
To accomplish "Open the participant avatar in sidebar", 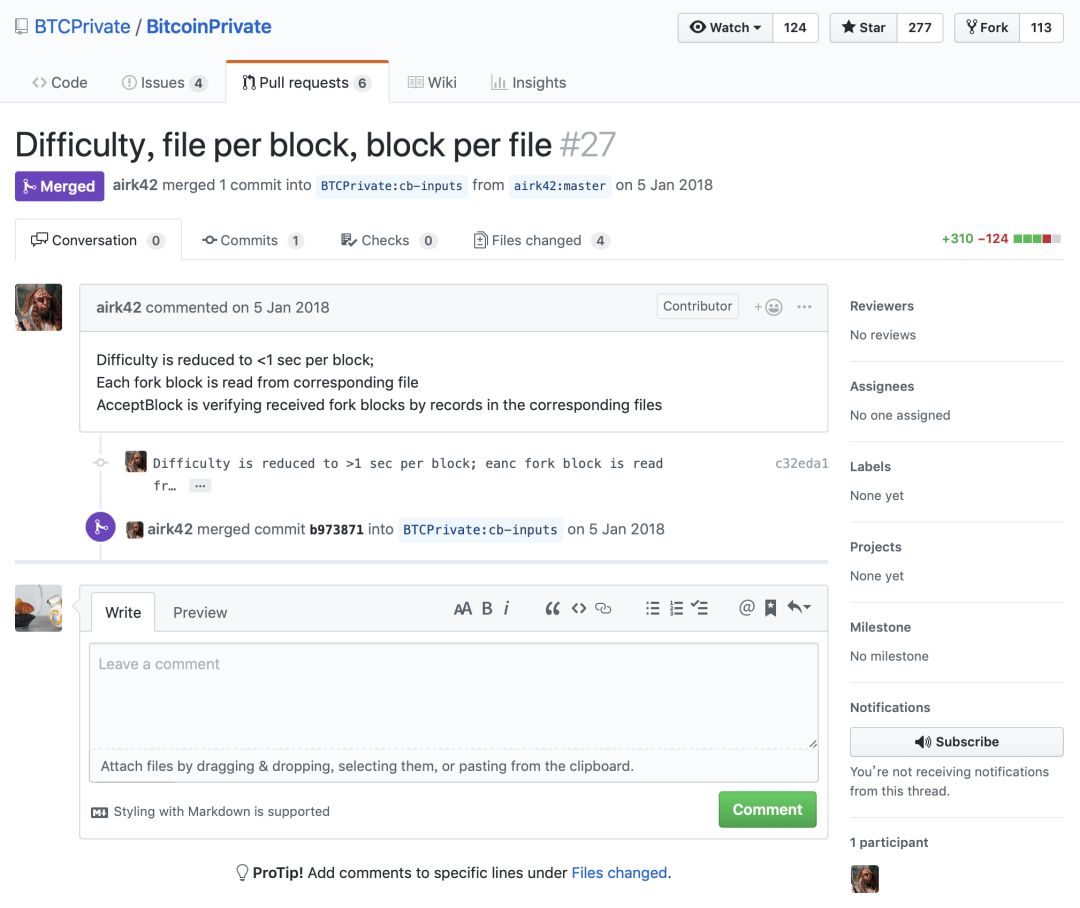I will tap(864, 879).
